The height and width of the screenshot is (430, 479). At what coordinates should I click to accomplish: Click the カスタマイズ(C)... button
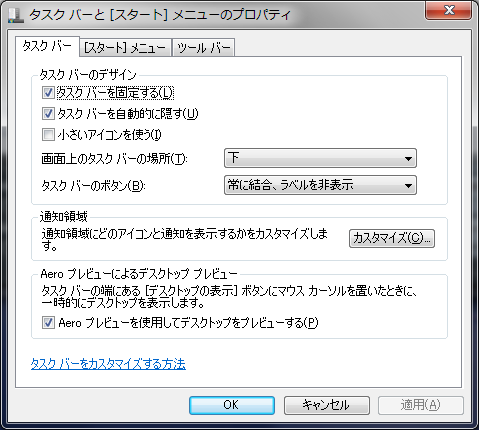tap(392, 238)
